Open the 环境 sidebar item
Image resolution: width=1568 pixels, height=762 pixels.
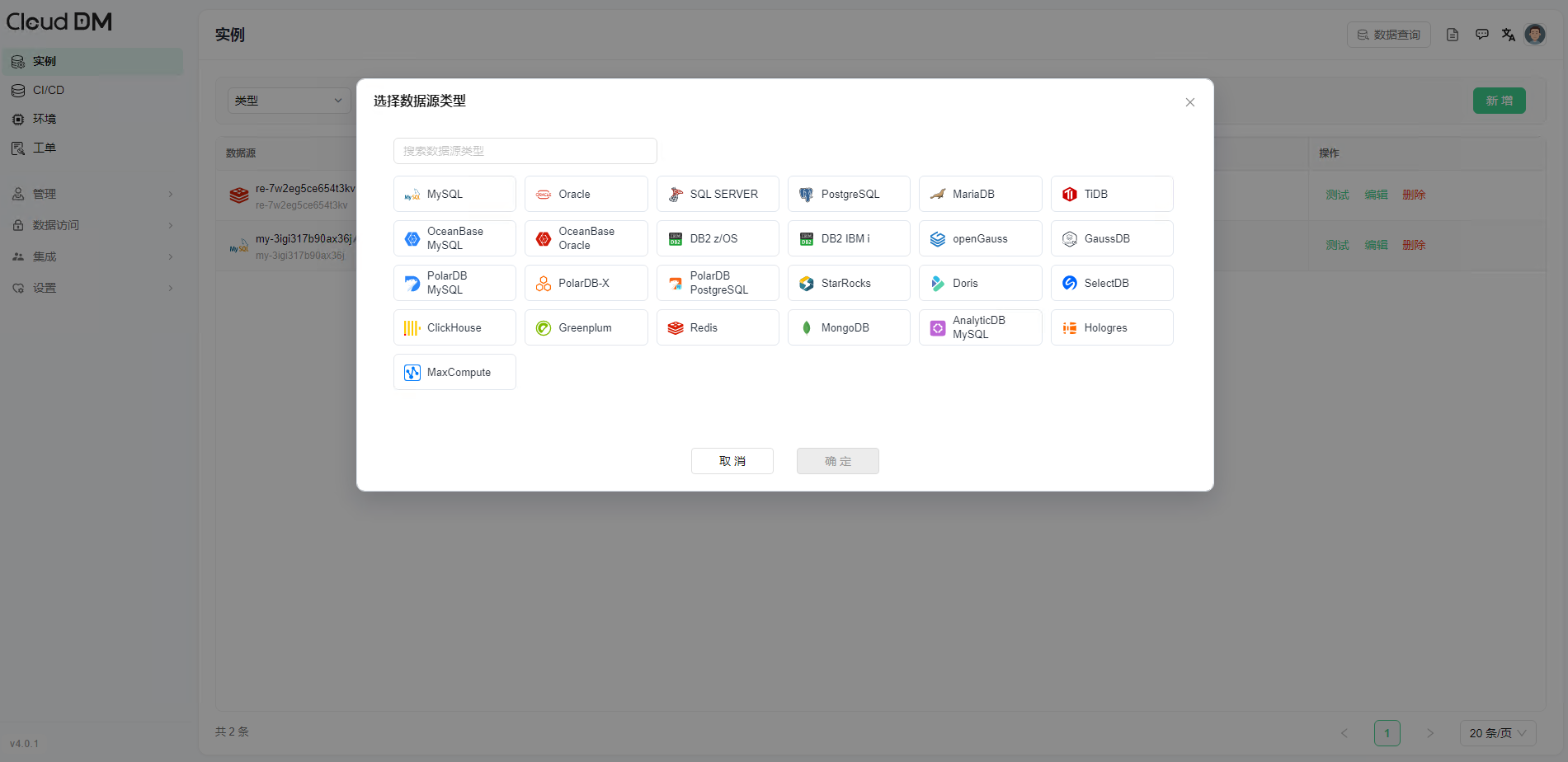pos(92,120)
